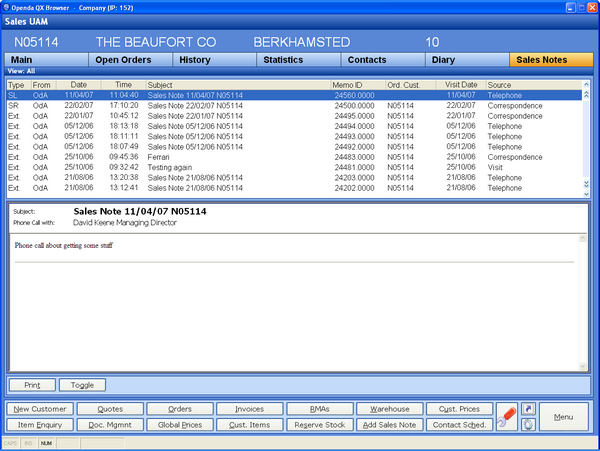
Task: Open the Open Orders tab
Action: tap(130, 60)
